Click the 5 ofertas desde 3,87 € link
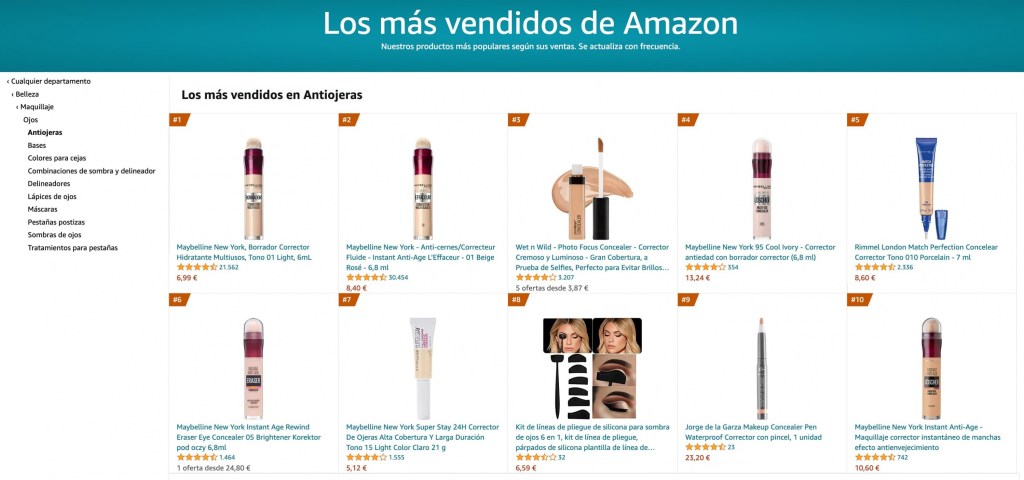 point(552,287)
